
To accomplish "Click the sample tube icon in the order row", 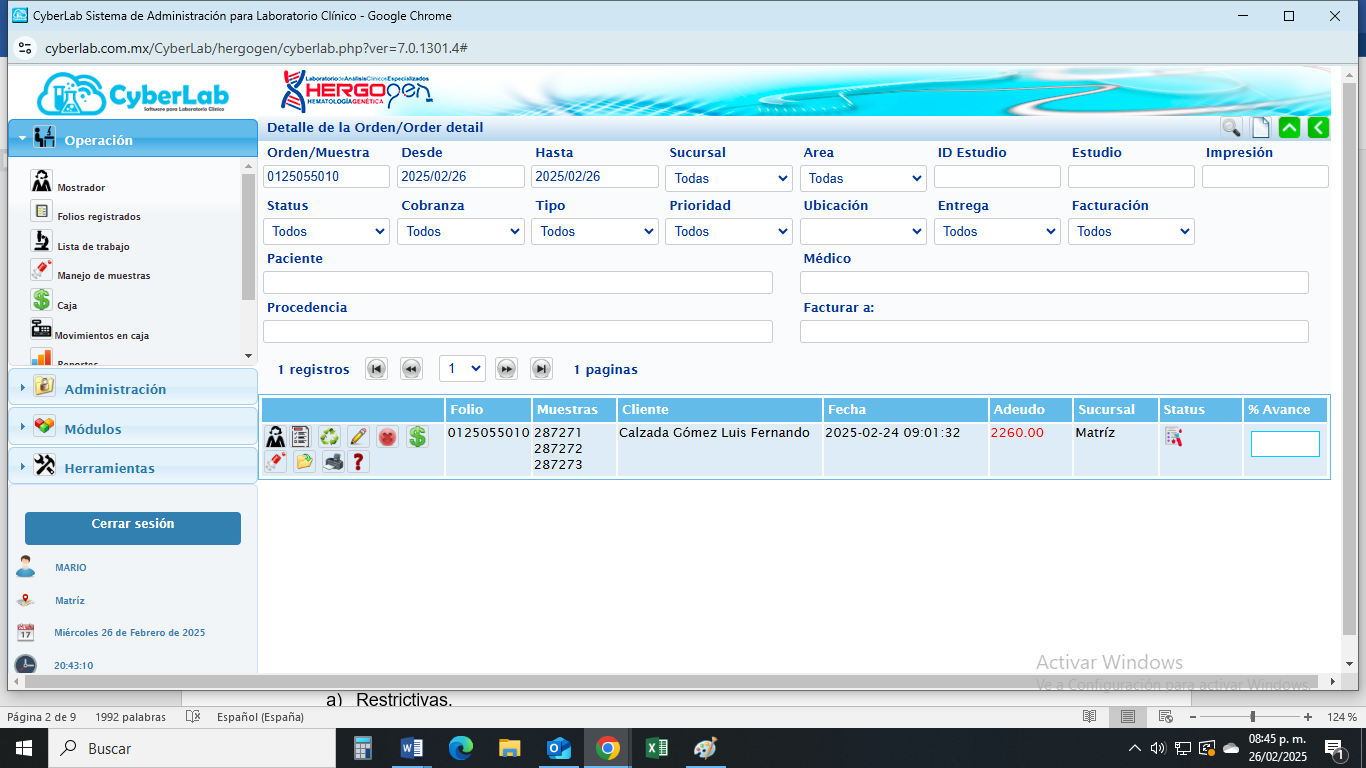I will tap(275, 462).
